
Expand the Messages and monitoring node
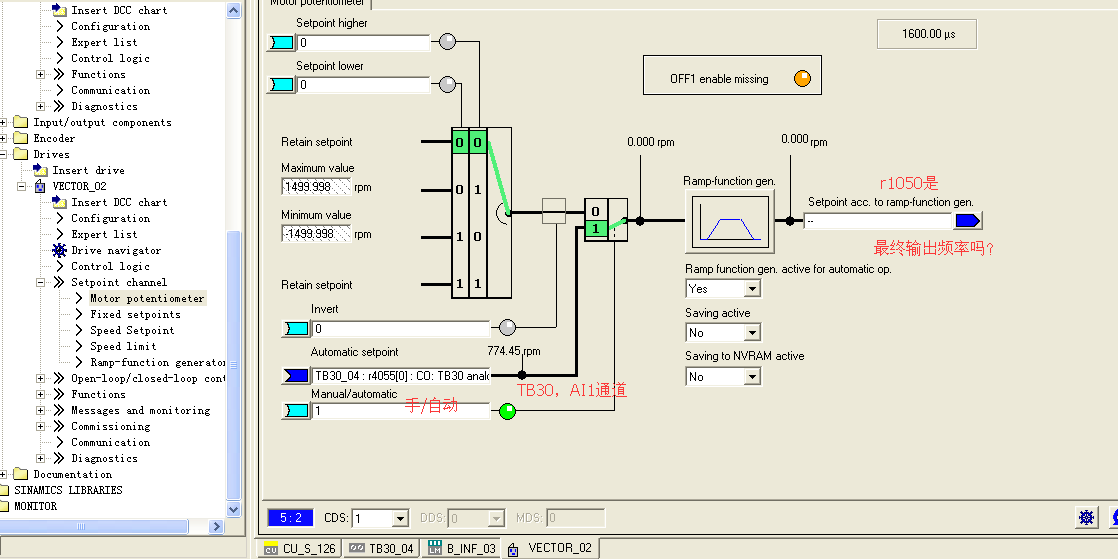[41, 410]
